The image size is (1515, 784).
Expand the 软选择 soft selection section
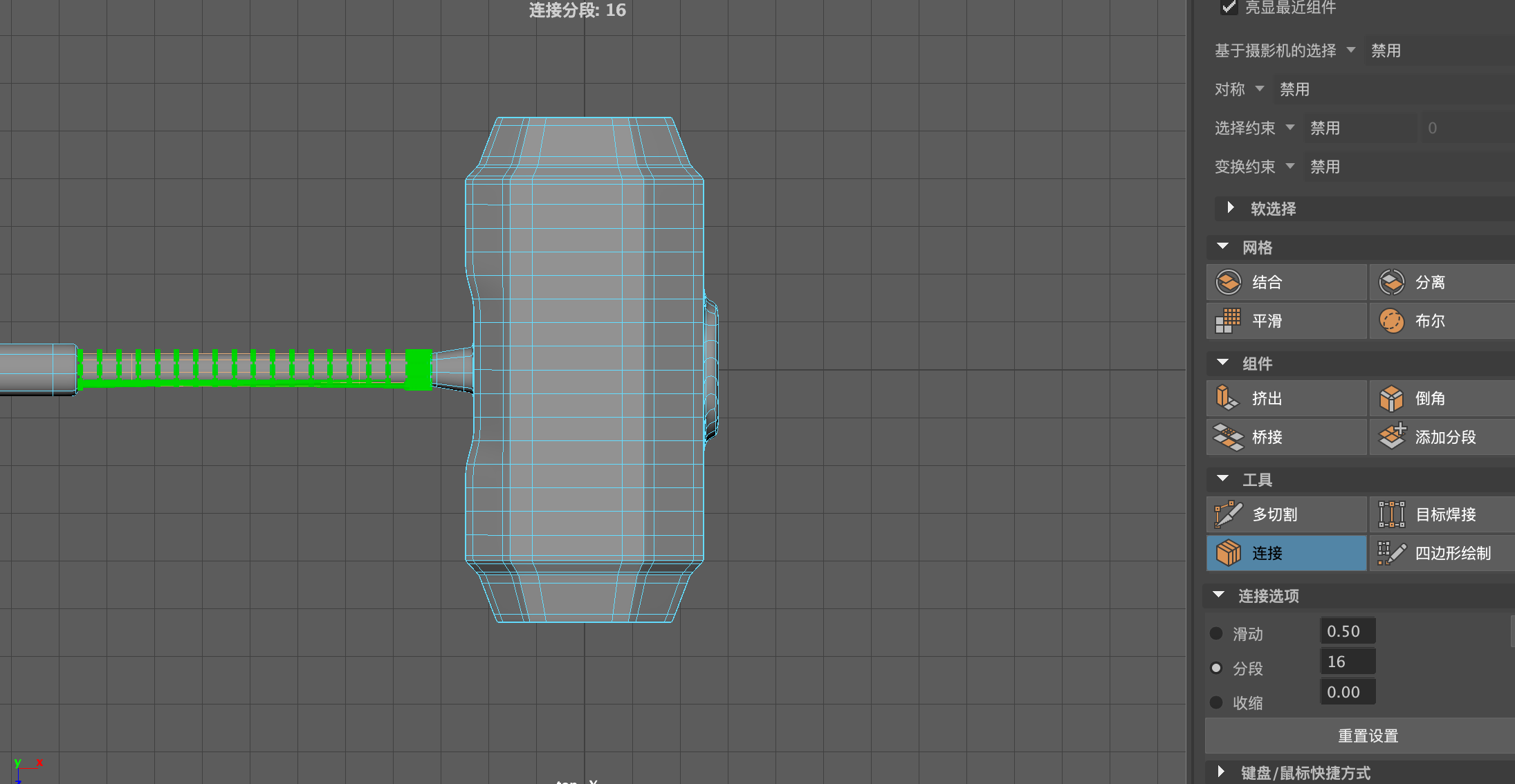[1231, 208]
